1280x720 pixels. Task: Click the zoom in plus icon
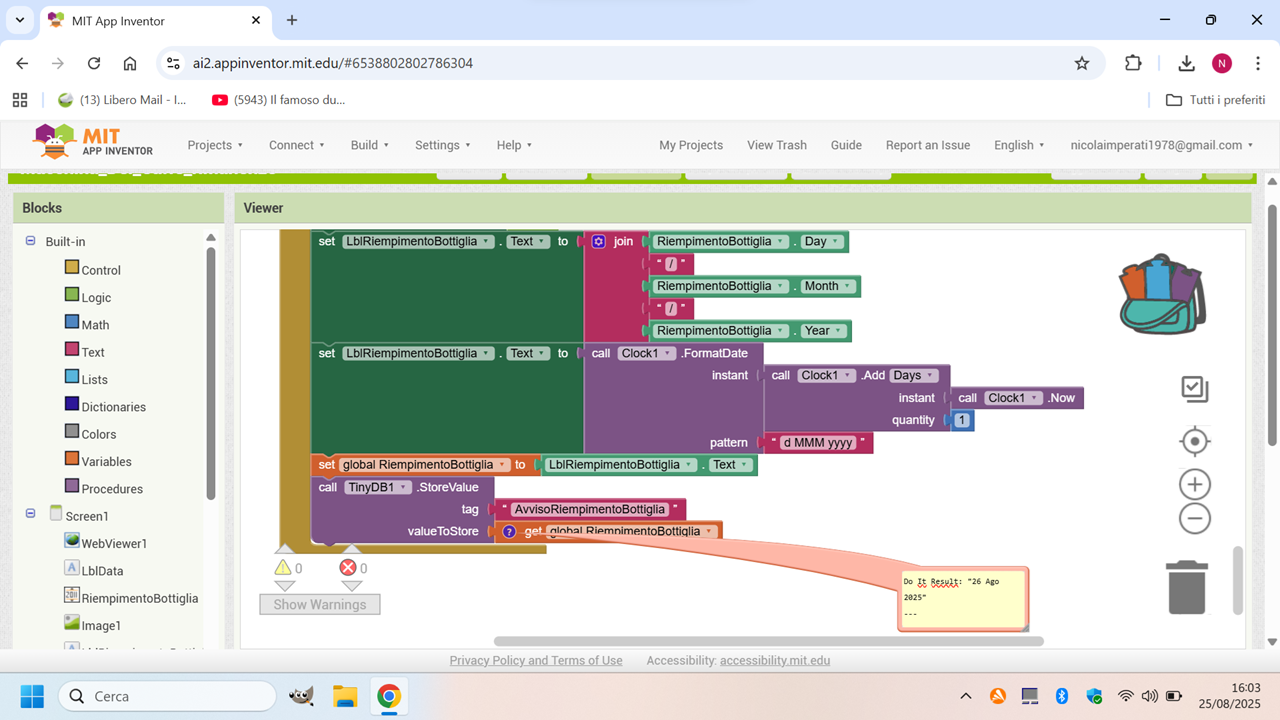tap(1194, 485)
